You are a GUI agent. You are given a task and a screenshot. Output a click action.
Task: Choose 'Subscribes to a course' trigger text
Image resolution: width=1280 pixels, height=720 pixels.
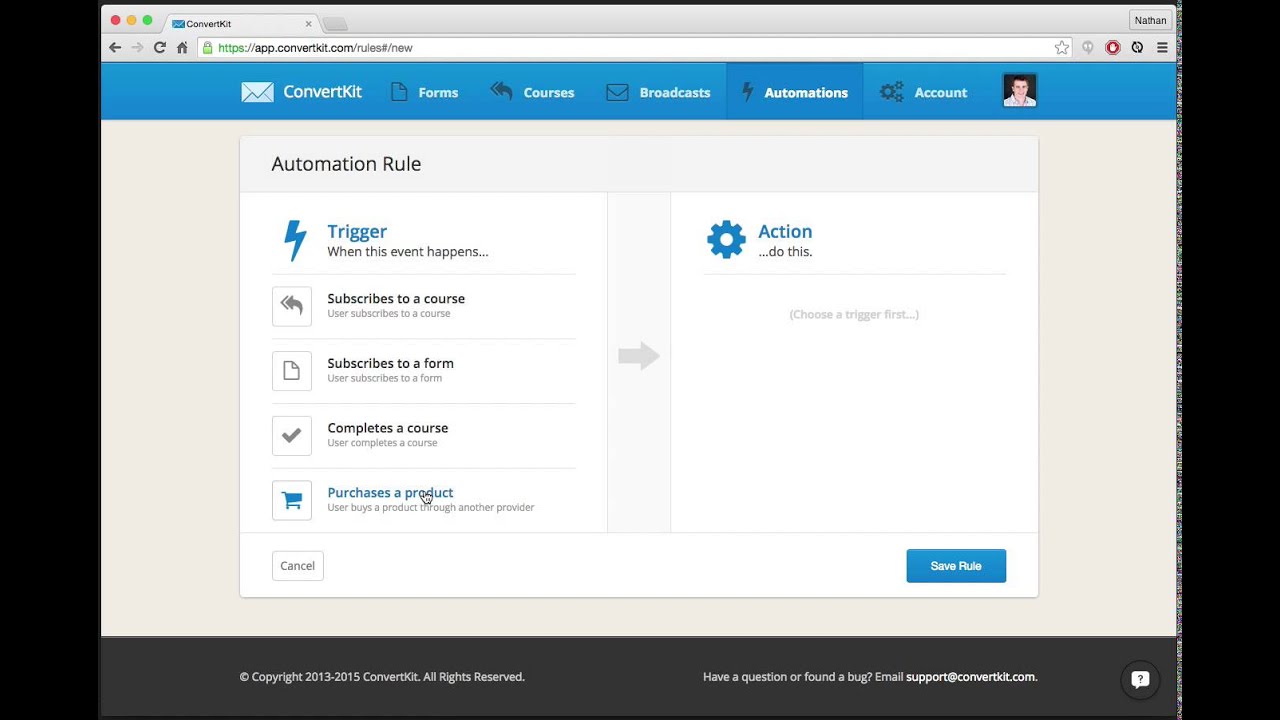pyautogui.click(x=396, y=298)
